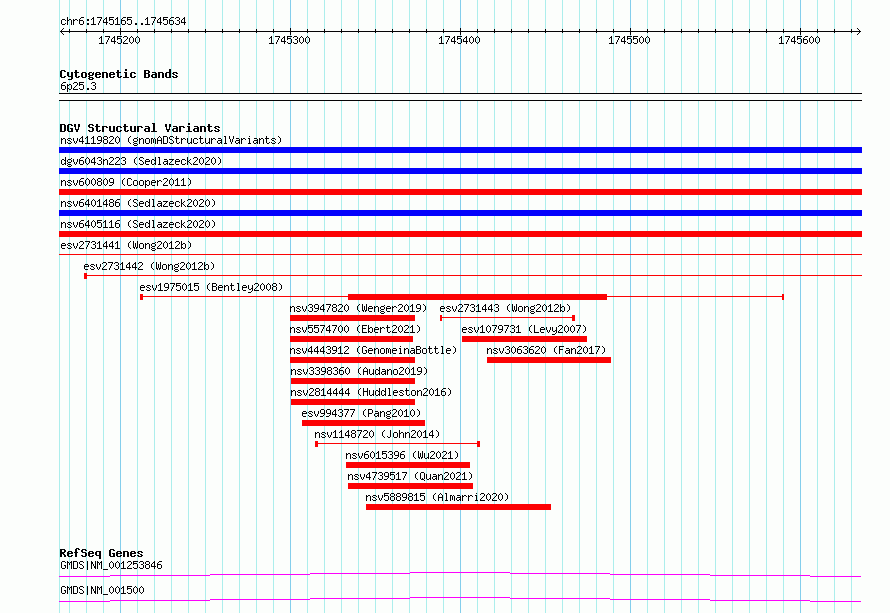
Task: Open esv2731441 (Wong2012b) variant
Action: tap(126, 245)
